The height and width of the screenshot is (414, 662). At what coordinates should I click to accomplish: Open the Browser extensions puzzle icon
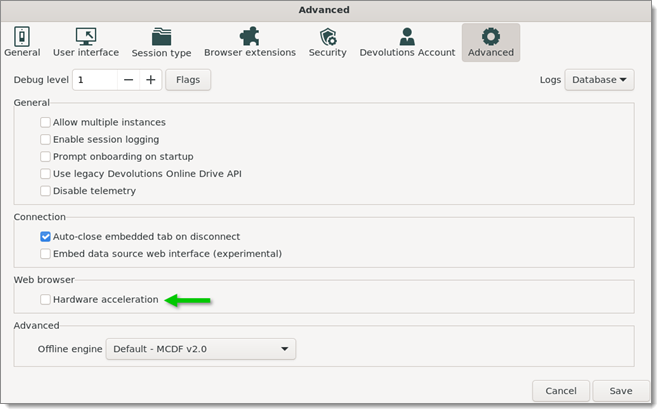[x=250, y=36]
